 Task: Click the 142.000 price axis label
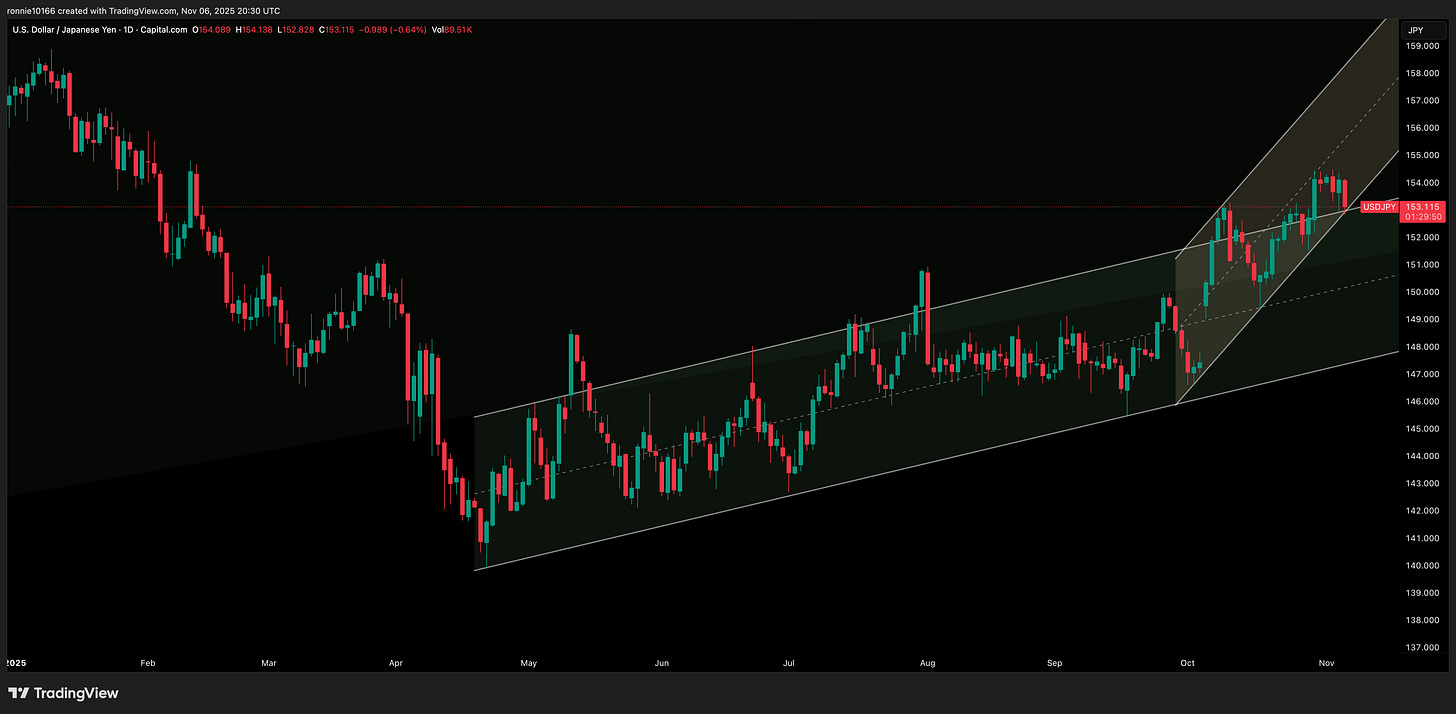1423,511
